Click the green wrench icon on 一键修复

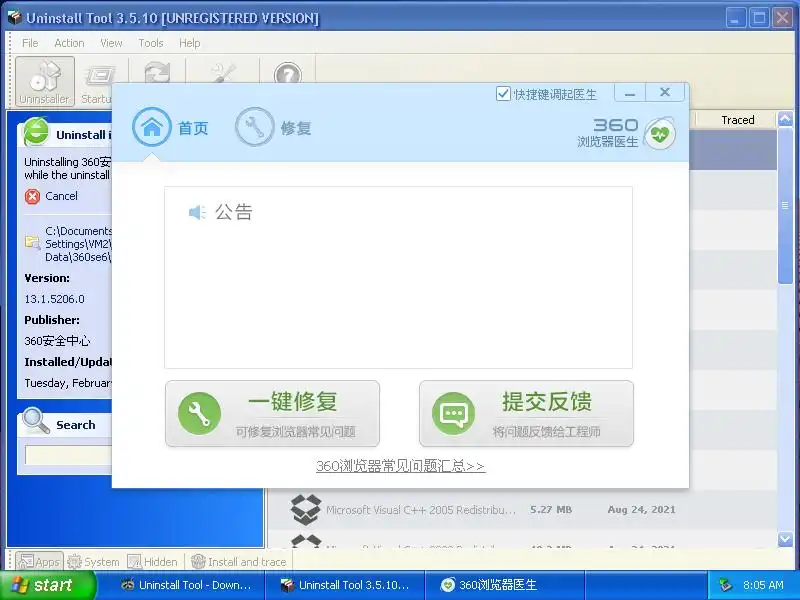[199, 414]
